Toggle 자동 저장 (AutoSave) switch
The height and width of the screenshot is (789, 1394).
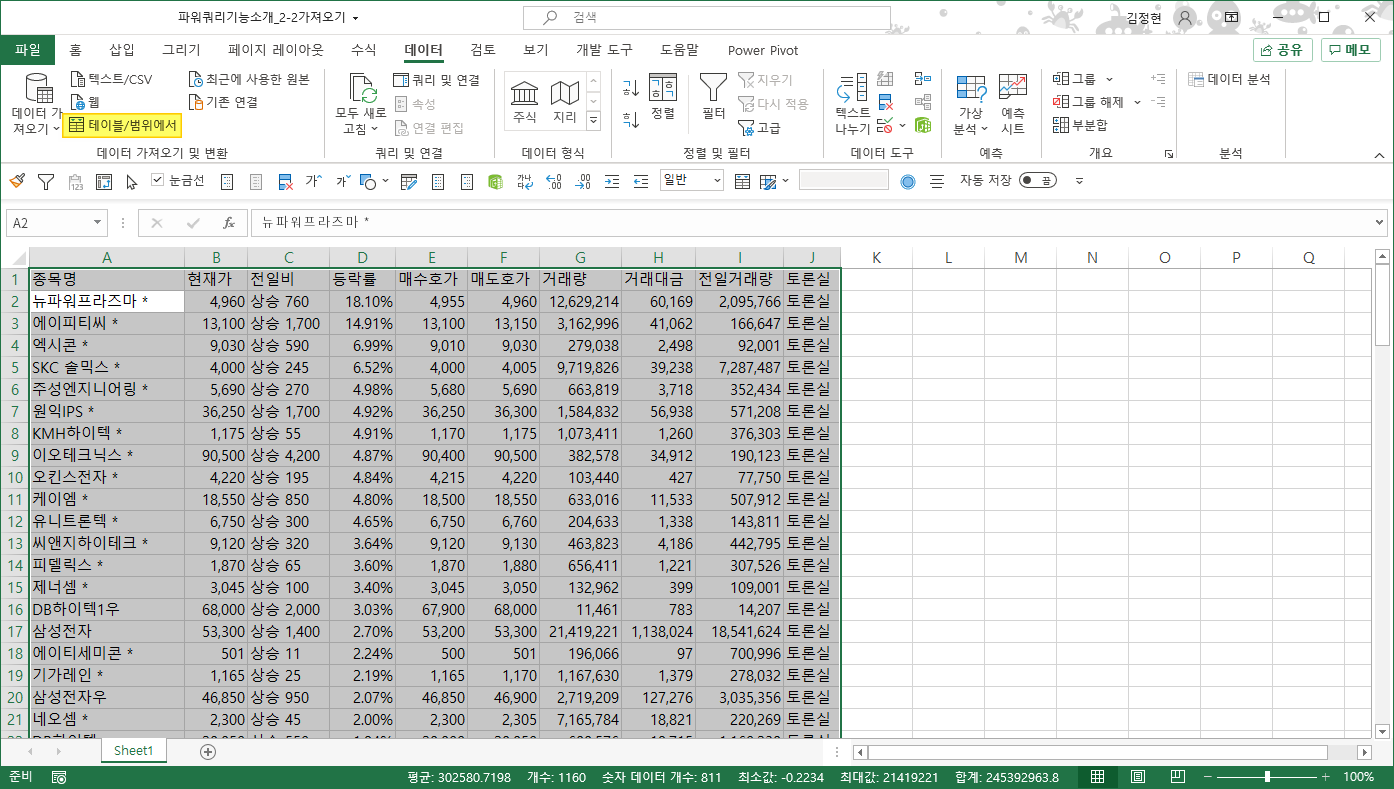coord(1038,181)
